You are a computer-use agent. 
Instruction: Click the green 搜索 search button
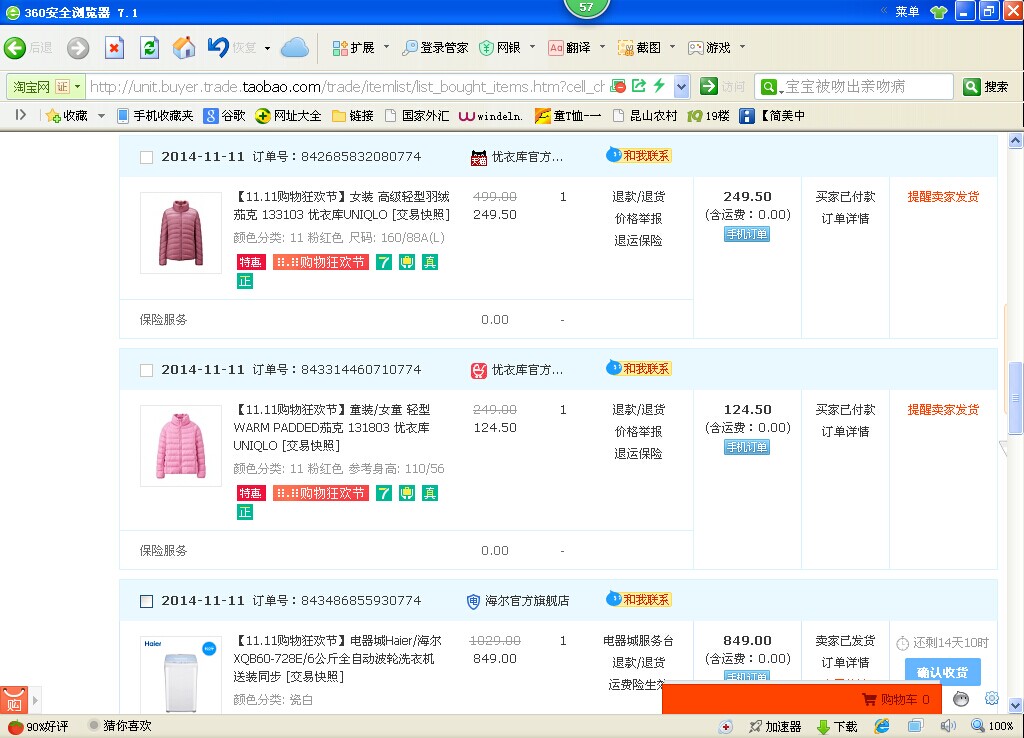tap(986, 86)
